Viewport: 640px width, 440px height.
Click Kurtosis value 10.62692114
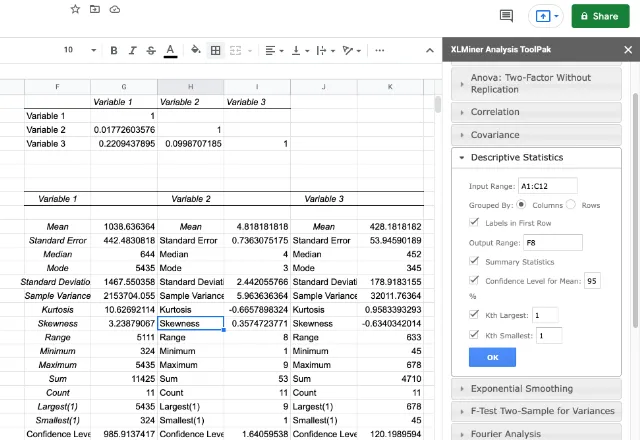(124, 309)
